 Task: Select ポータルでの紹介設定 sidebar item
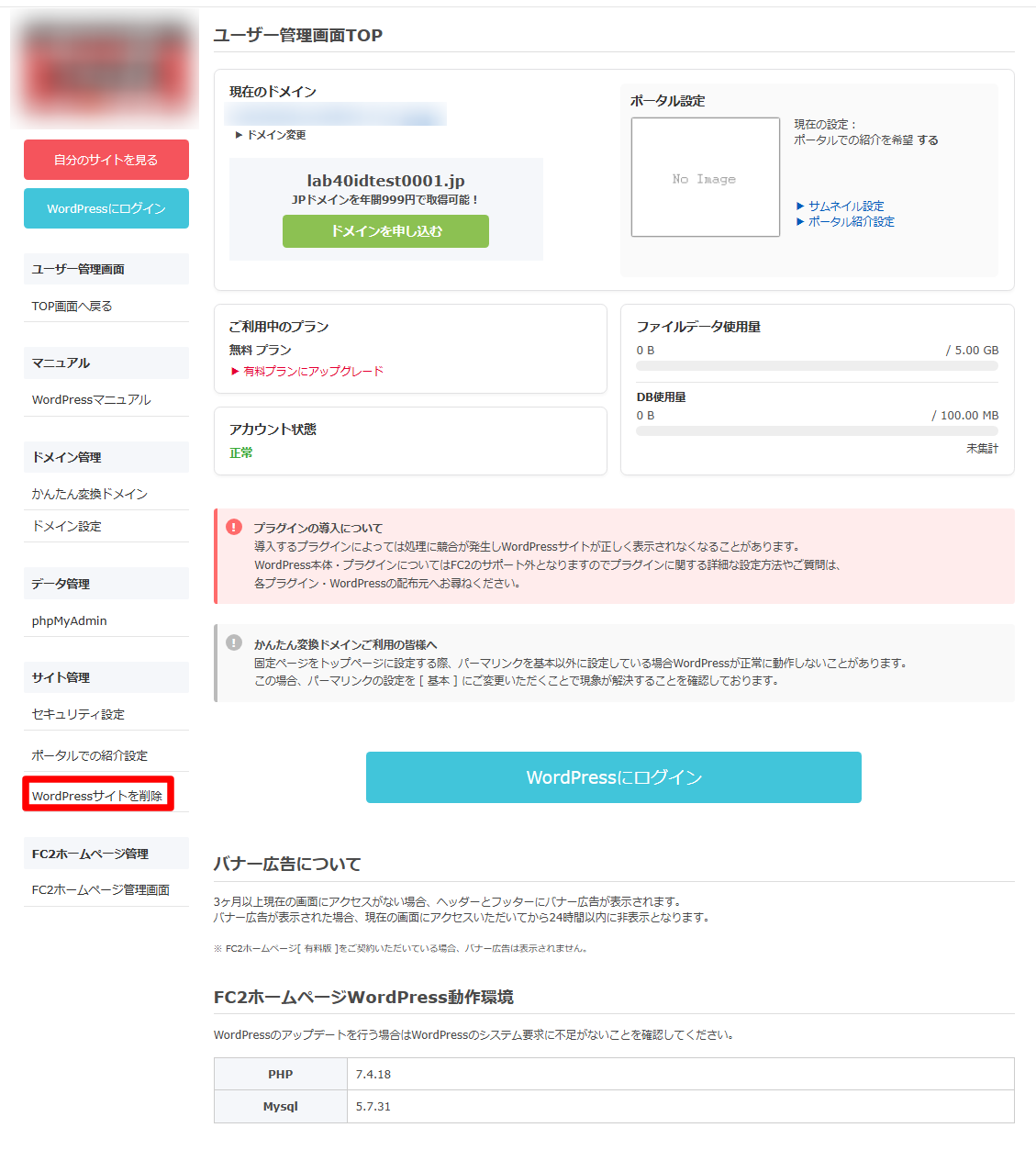coord(89,756)
